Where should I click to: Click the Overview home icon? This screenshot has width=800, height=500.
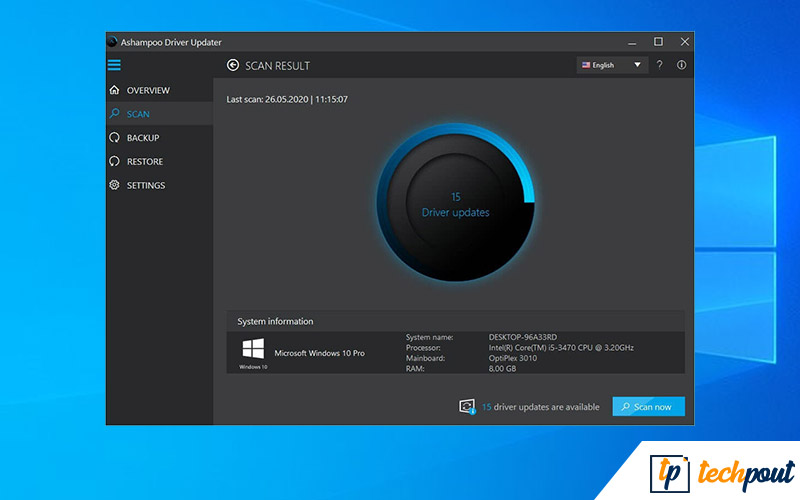pos(114,90)
